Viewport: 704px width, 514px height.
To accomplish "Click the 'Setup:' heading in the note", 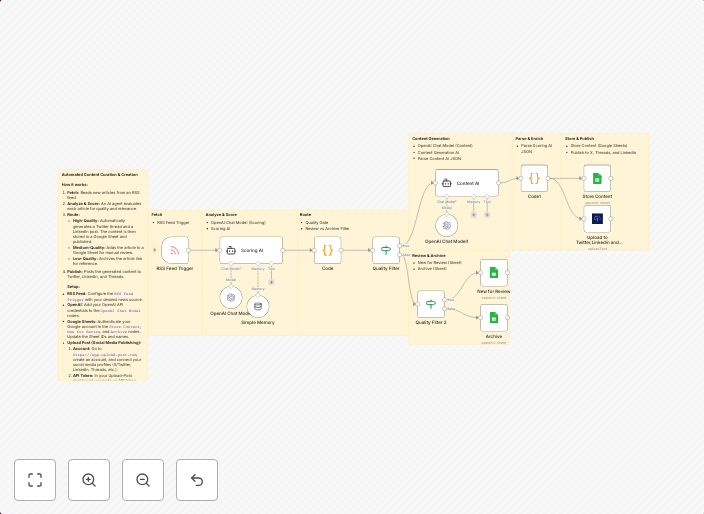I will [74, 286].
